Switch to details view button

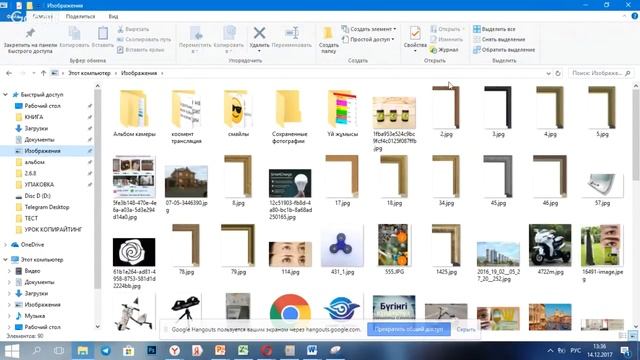click(622, 336)
